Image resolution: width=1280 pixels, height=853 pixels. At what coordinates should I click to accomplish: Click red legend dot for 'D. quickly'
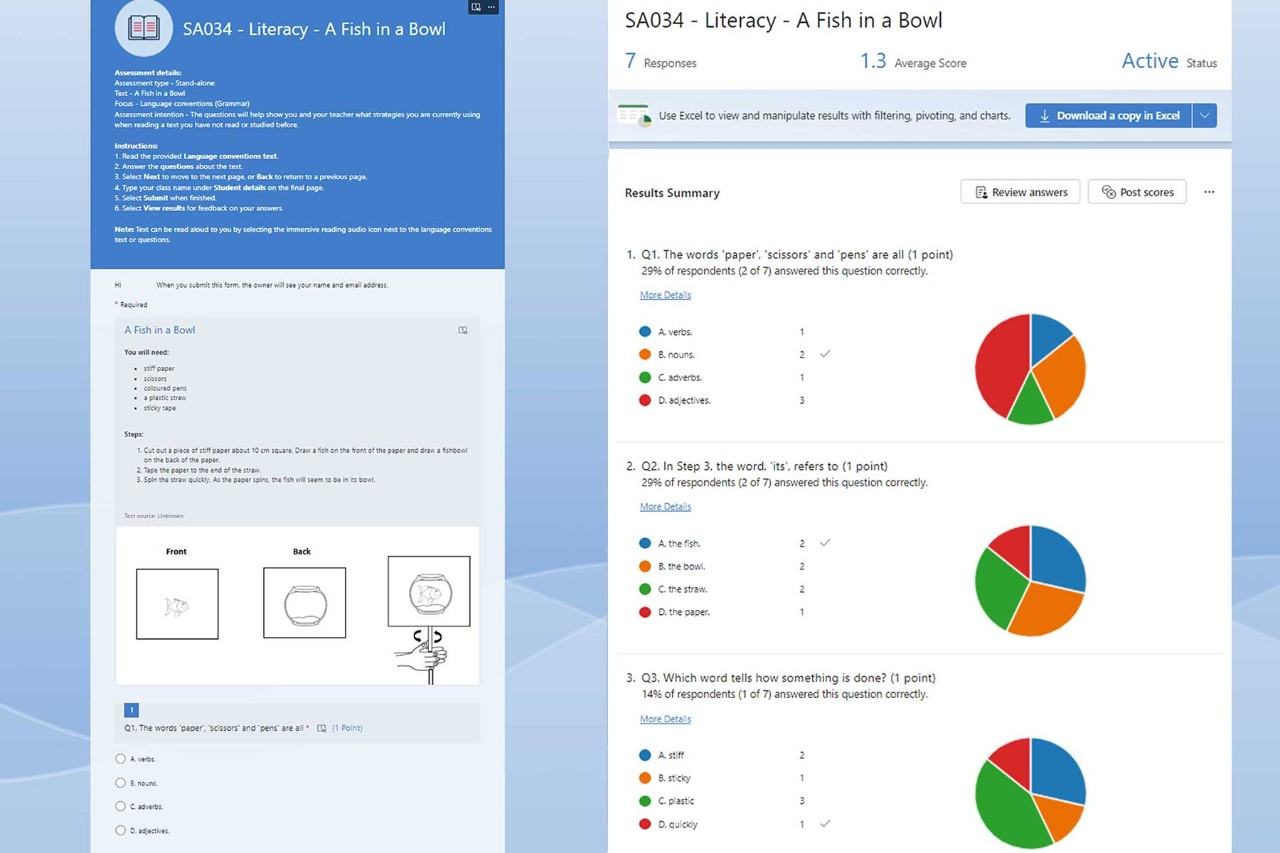tap(645, 824)
